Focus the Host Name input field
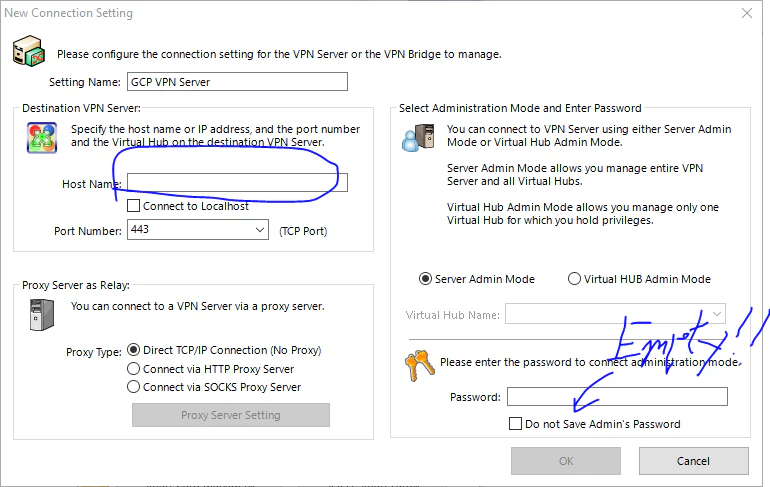770x487 pixels. click(x=237, y=183)
